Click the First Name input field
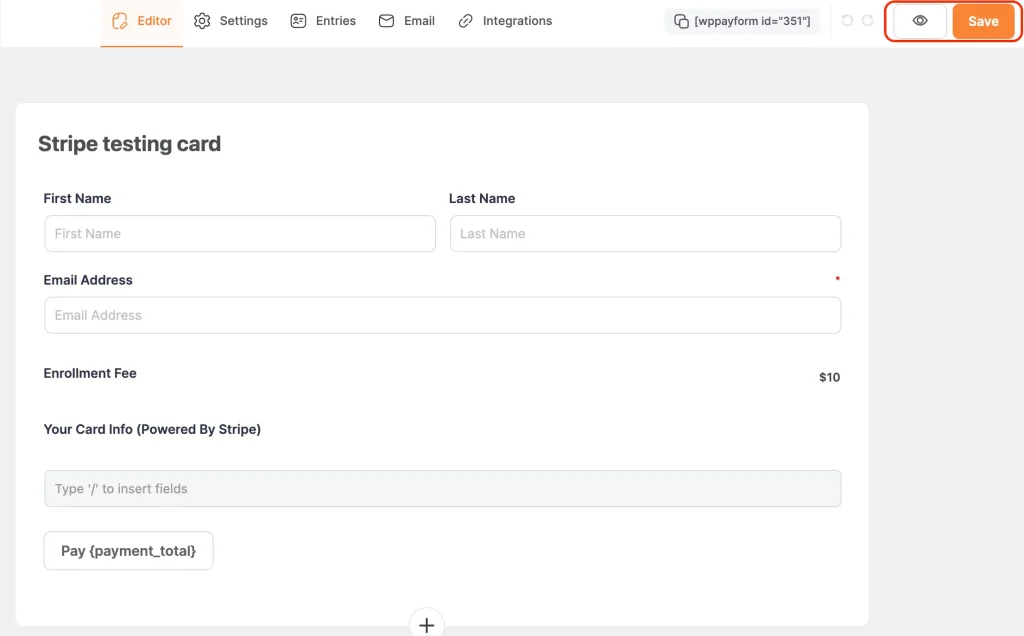 240,233
